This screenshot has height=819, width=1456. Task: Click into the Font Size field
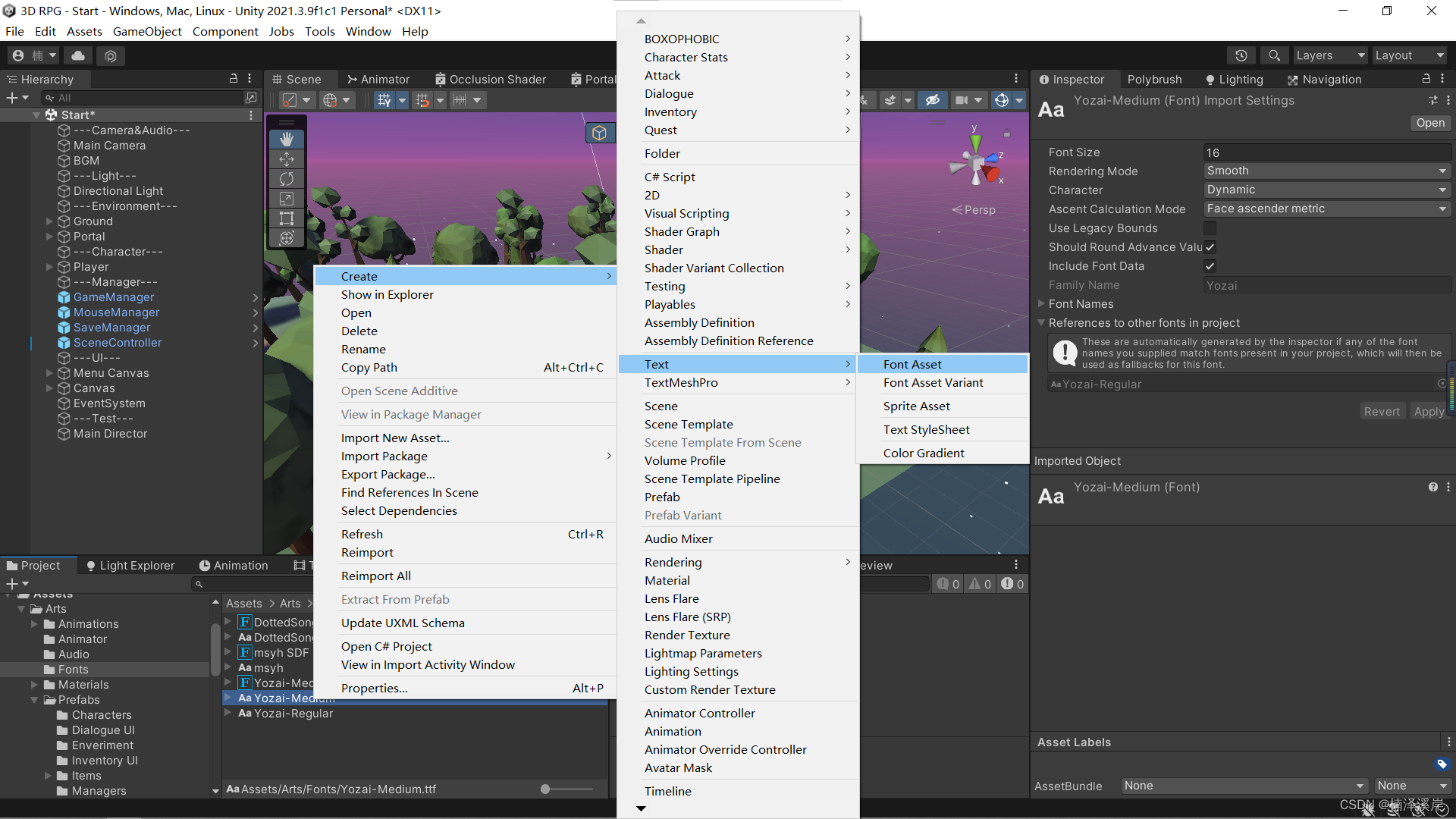coord(1327,152)
